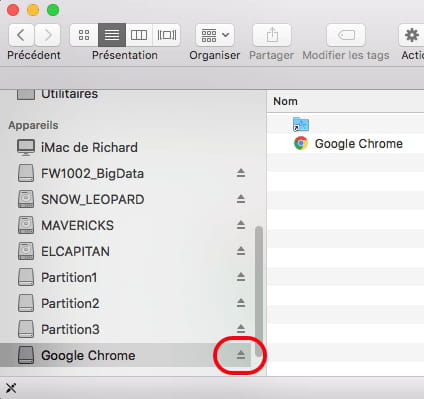Click the Appareils section header

click(33, 125)
